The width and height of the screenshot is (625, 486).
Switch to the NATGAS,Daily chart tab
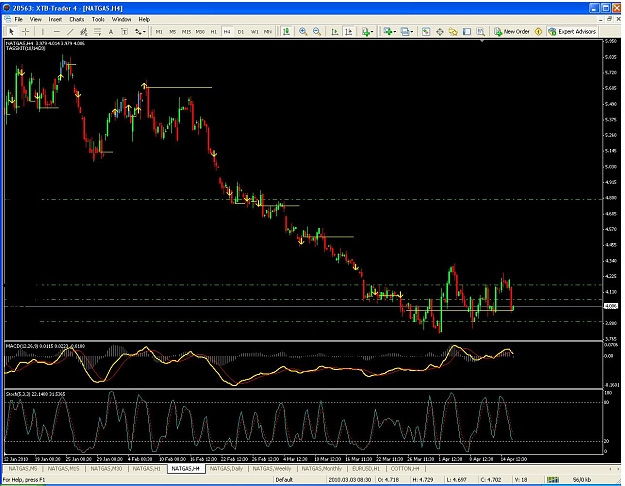pos(226,468)
